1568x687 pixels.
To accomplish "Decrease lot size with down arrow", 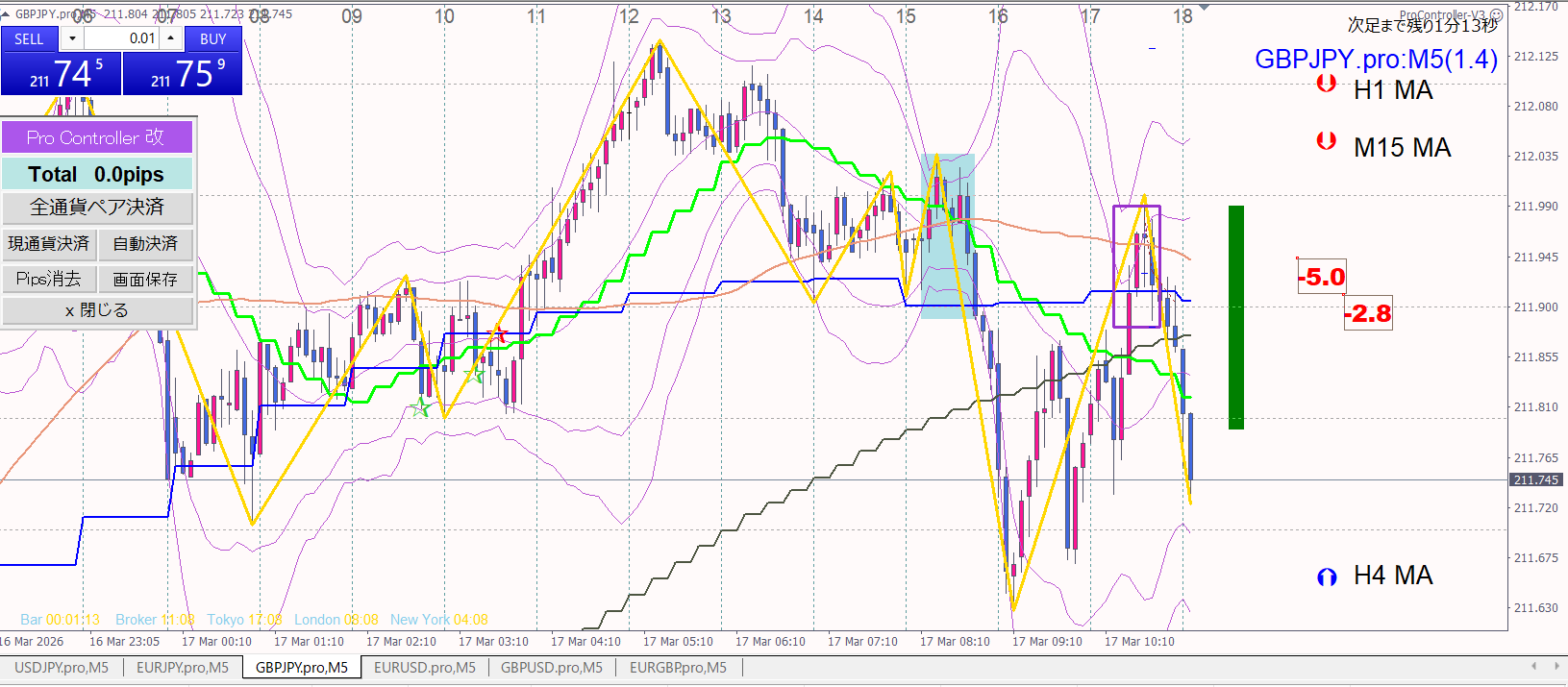I will tap(72, 38).
